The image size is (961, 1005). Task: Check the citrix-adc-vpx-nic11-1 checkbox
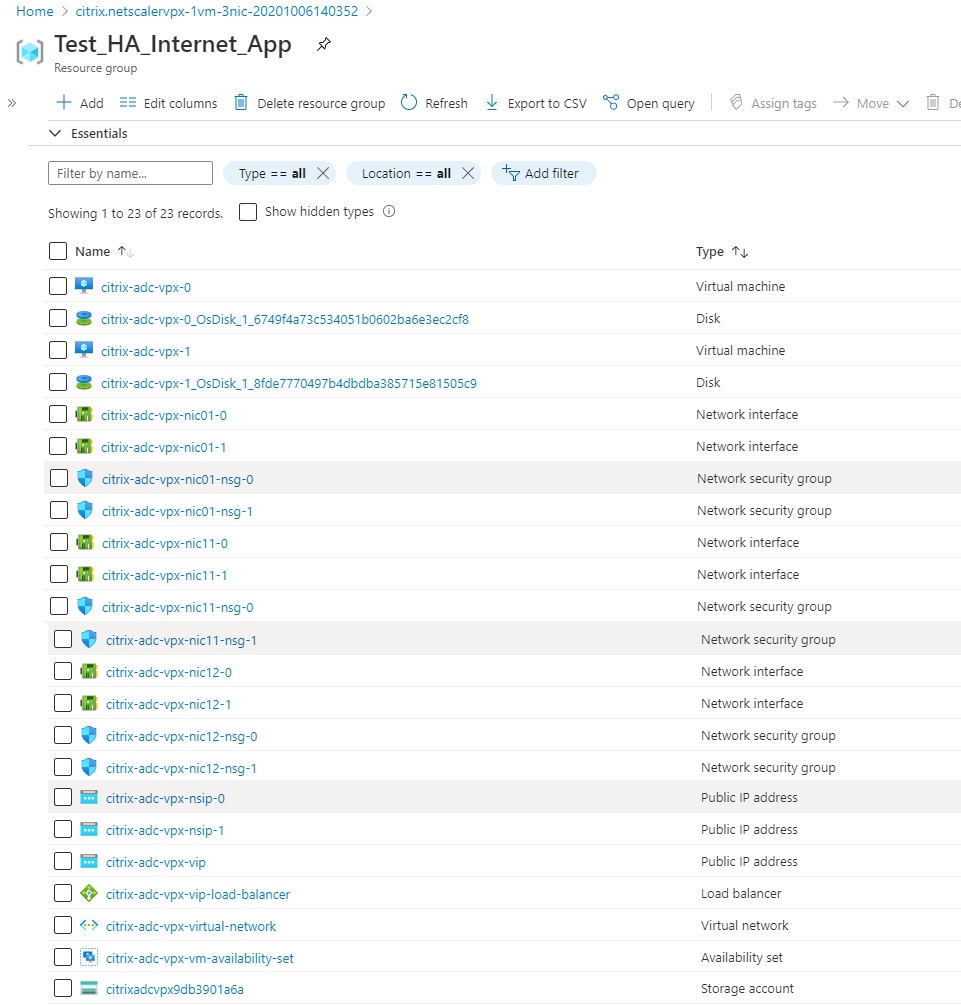pos(59,574)
